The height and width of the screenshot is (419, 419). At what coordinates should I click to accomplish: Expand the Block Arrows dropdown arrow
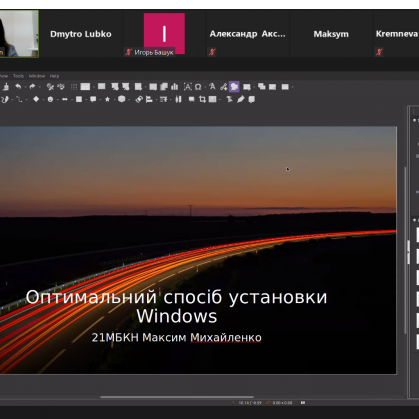[72, 99]
